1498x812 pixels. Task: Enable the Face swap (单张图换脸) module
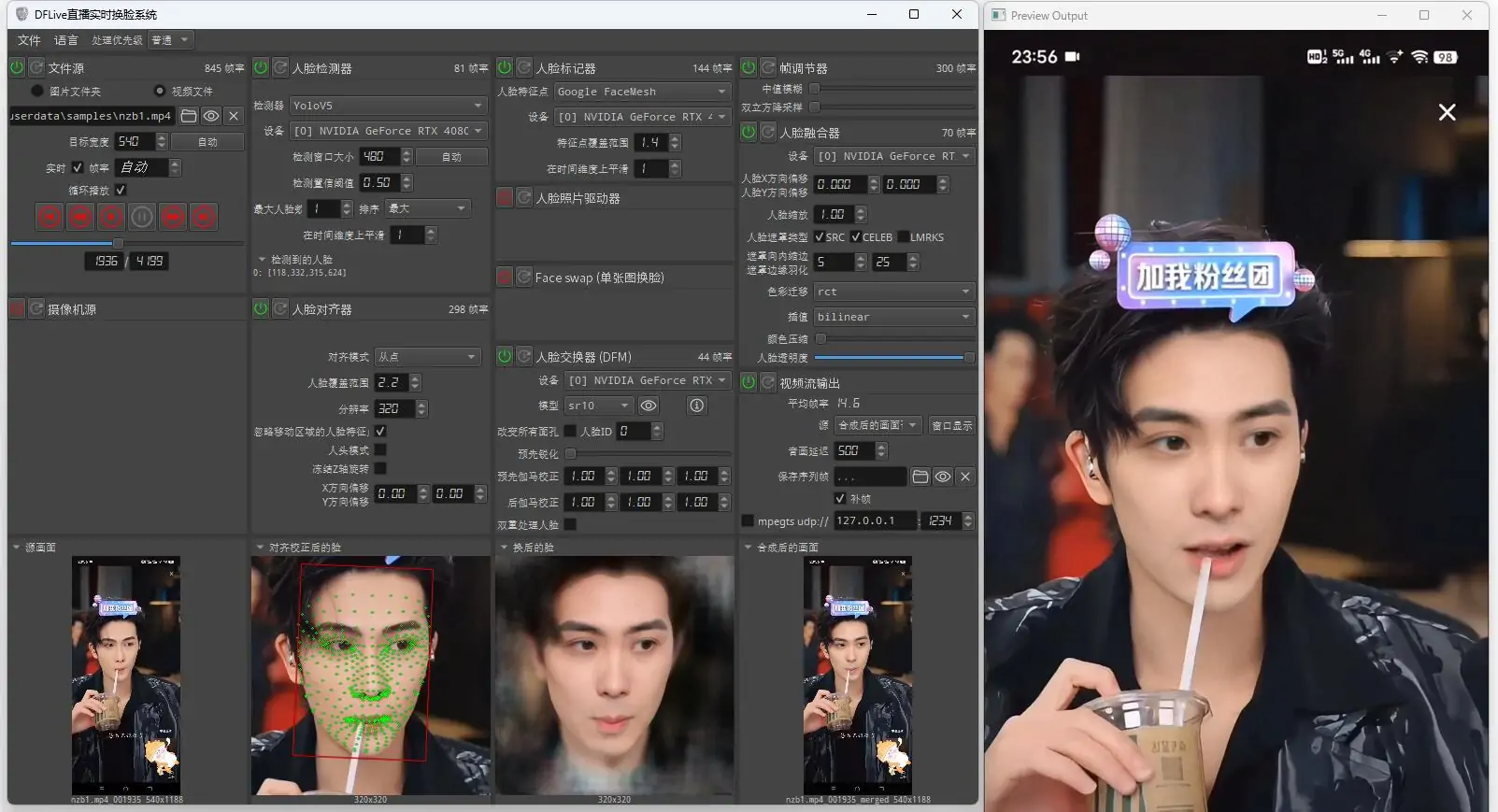(505, 278)
